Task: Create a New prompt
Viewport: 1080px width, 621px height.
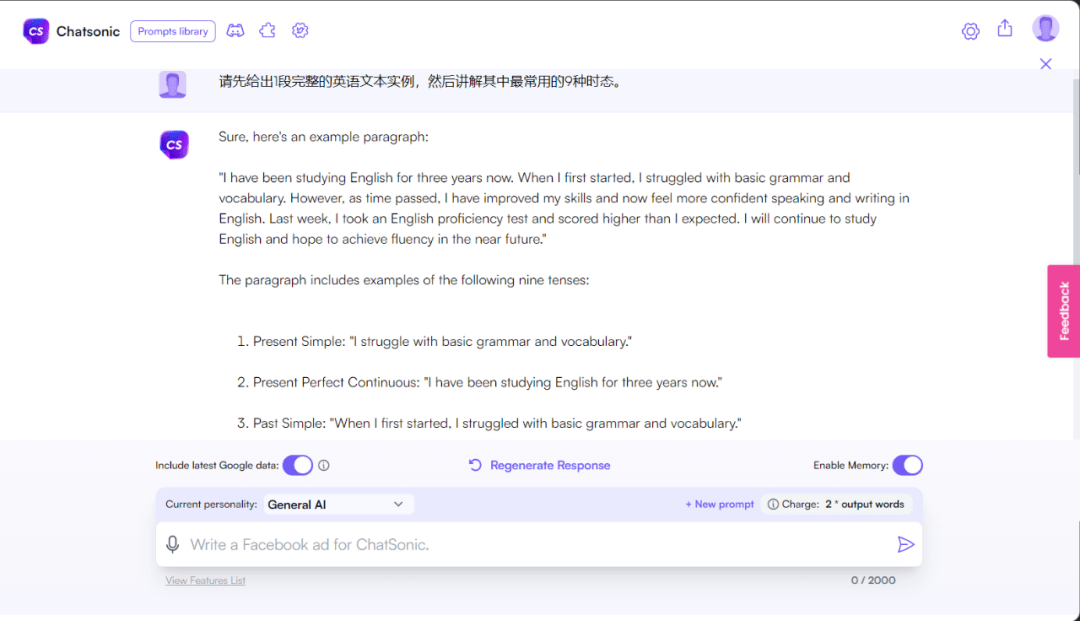Action: point(719,504)
